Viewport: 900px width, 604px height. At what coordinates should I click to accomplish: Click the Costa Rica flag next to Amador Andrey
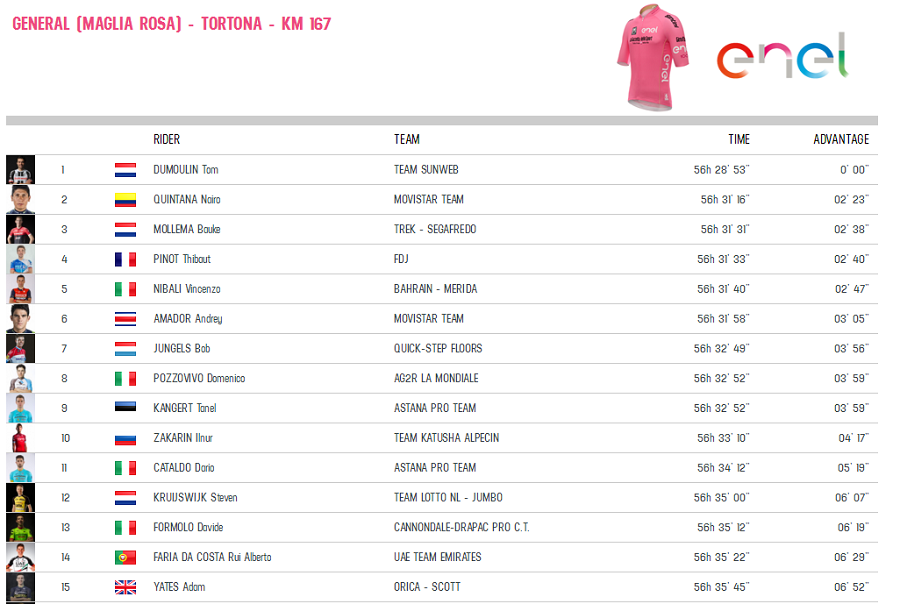[125, 319]
